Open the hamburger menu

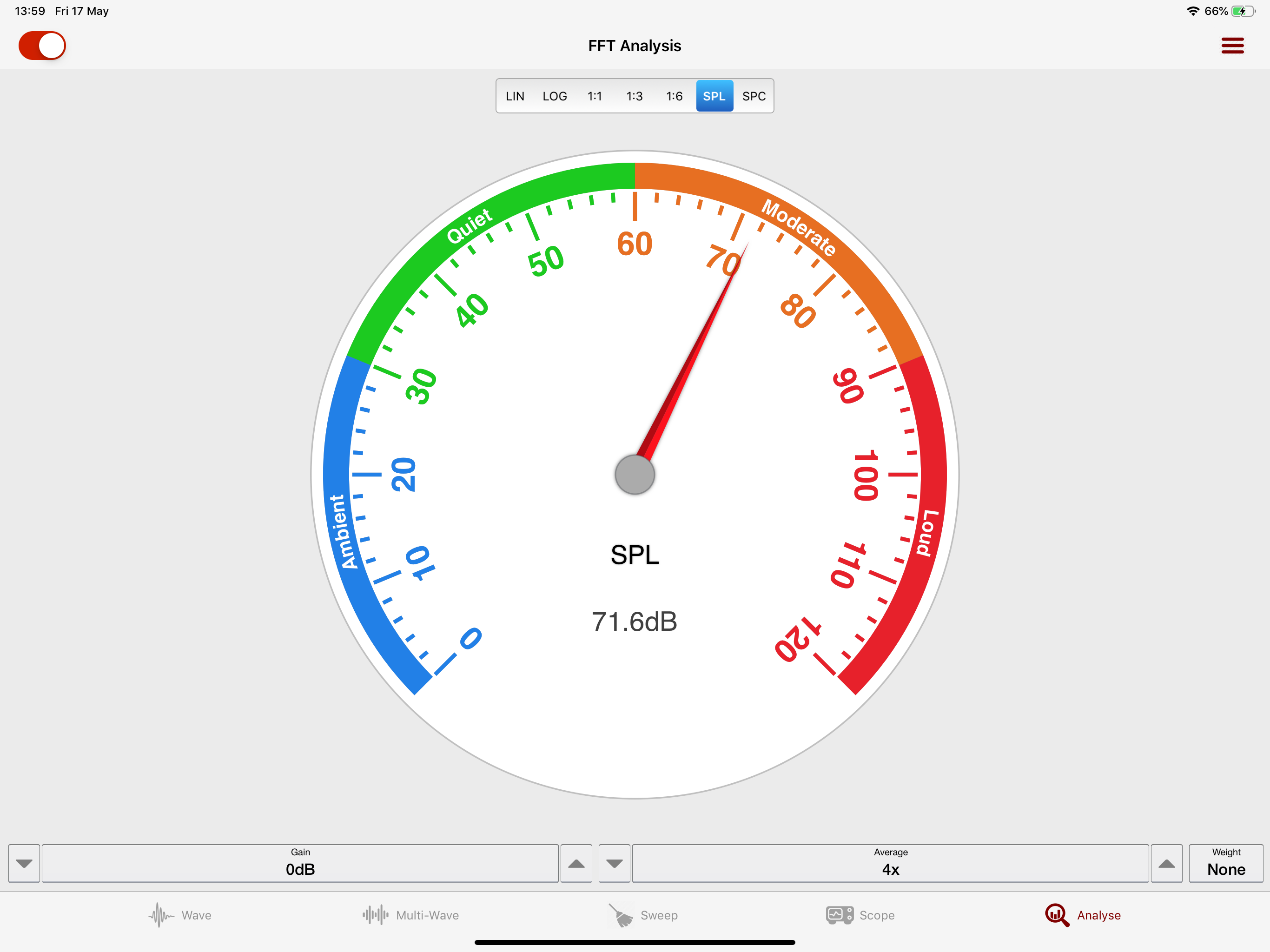coord(1232,46)
